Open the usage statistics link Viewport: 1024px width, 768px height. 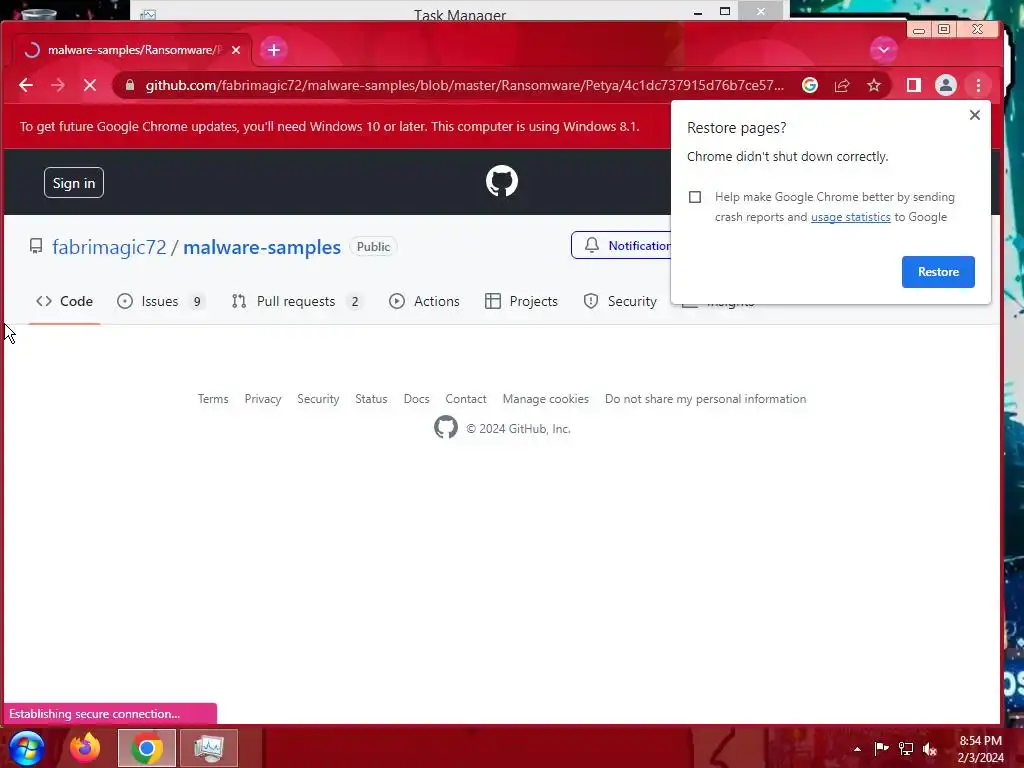tap(850, 217)
